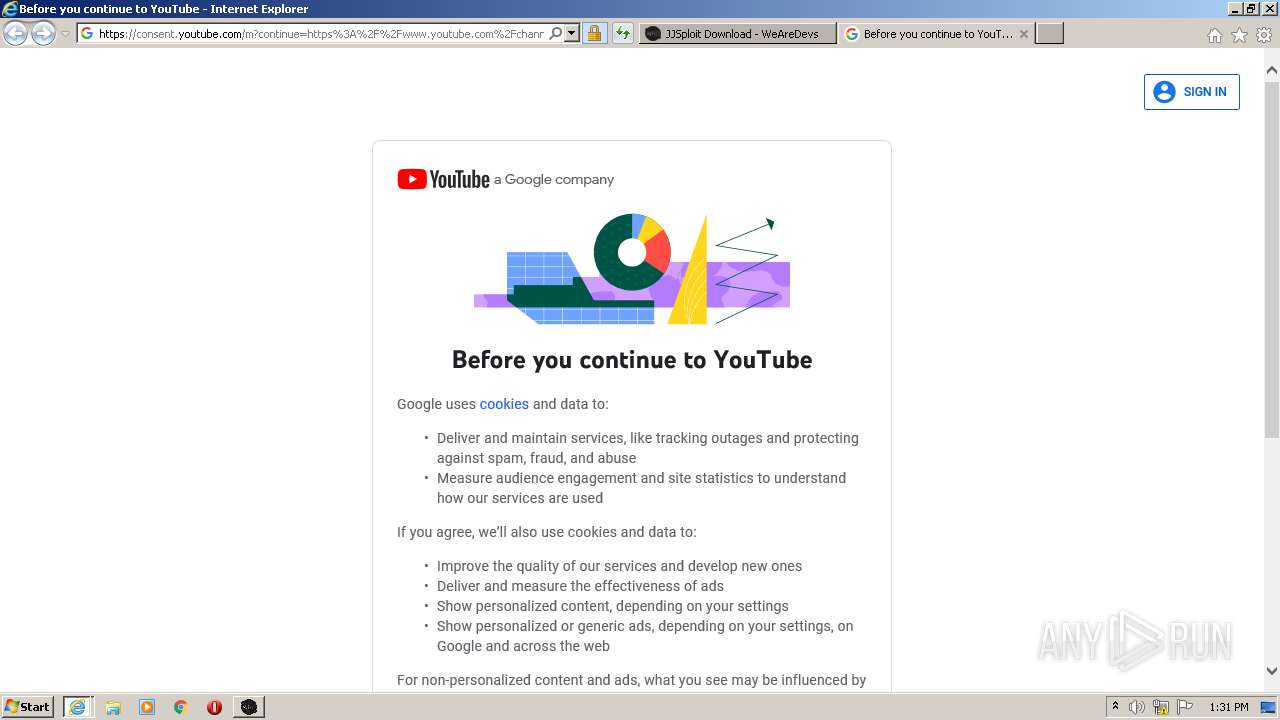This screenshot has height=720, width=1280.
Task: Click the 'a Google company' text
Action: coord(554,180)
